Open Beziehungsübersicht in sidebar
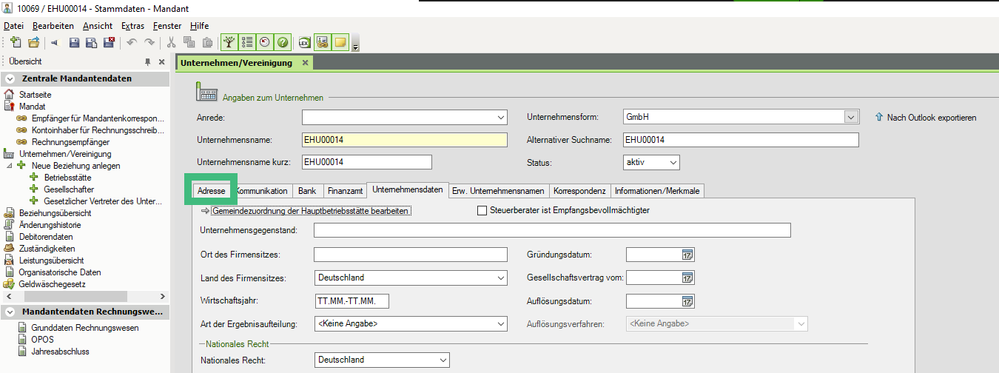The height and width of the screenshot is (373, 999). tap(55, 213)
